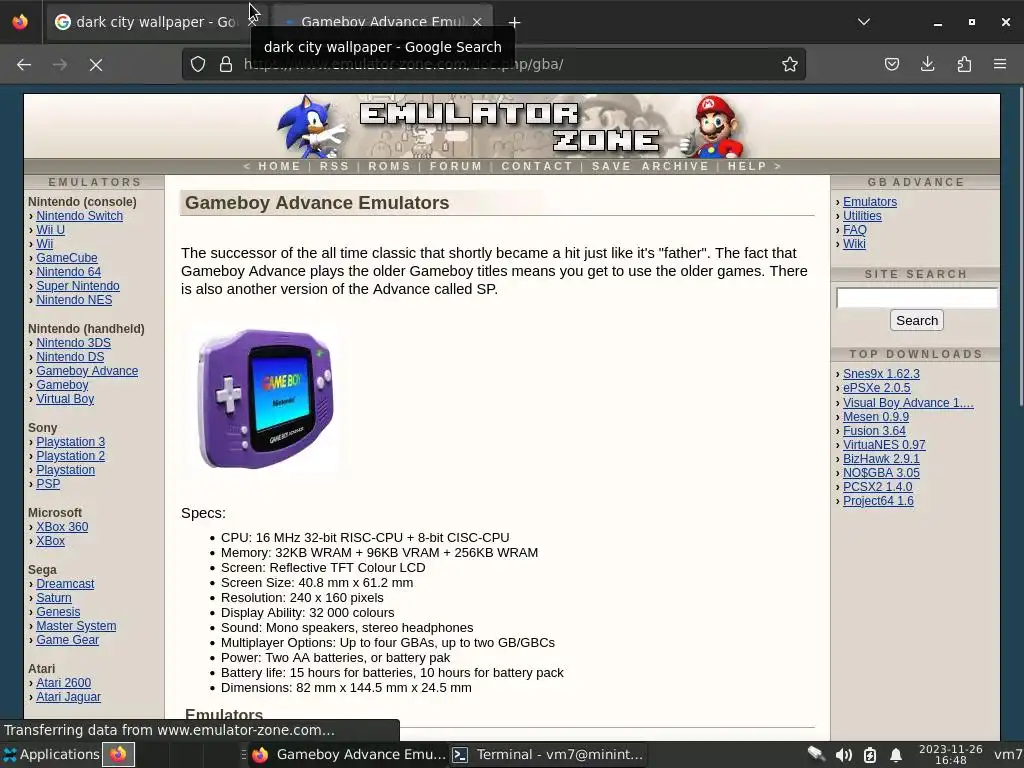Open Utilities link under GB Advance
This screenshot has width=1024, height=768.
[862, 216]
